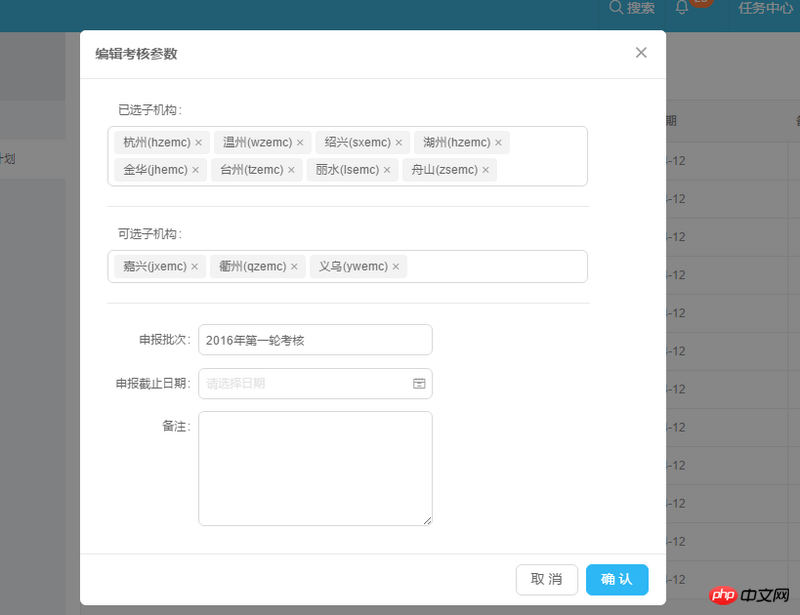Viewport: 800px width, 615px height.
Task: Remove the 绍兴(sxemc) tag
Action: (x=399, y=143)
